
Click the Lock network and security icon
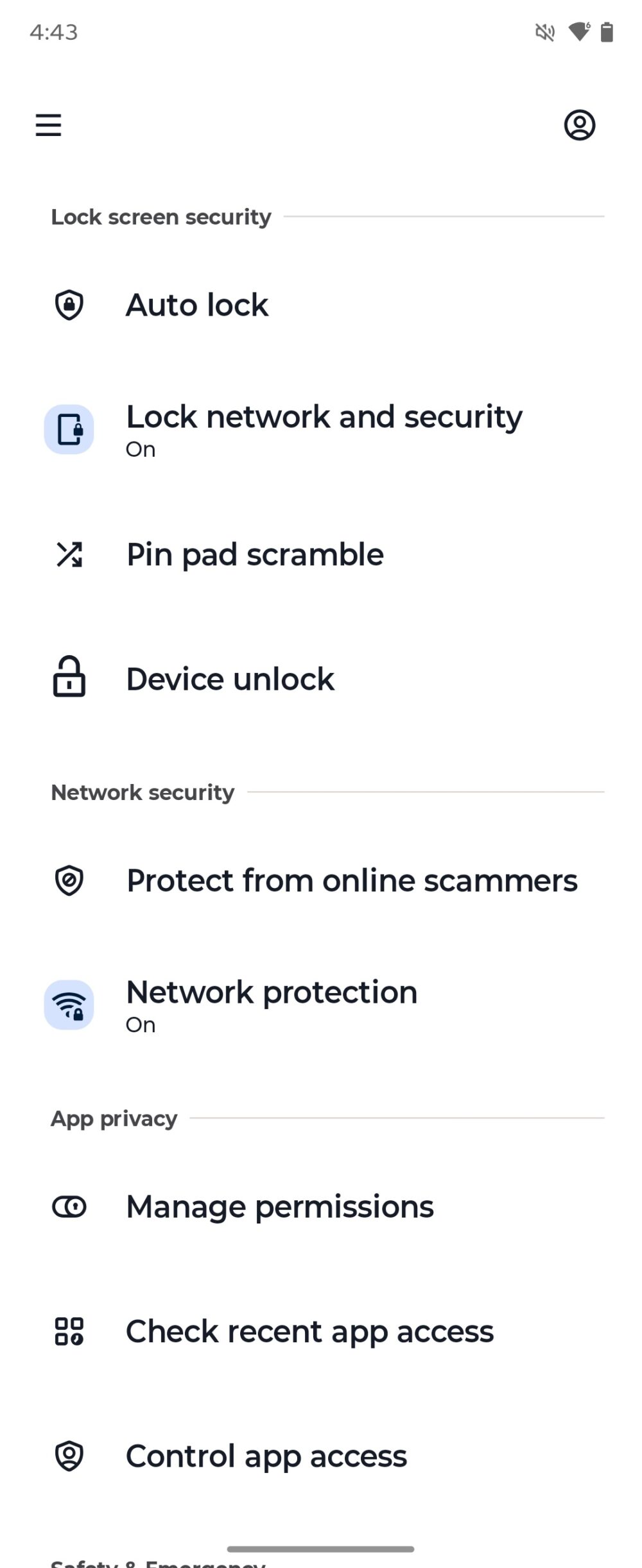coord(69,430)
